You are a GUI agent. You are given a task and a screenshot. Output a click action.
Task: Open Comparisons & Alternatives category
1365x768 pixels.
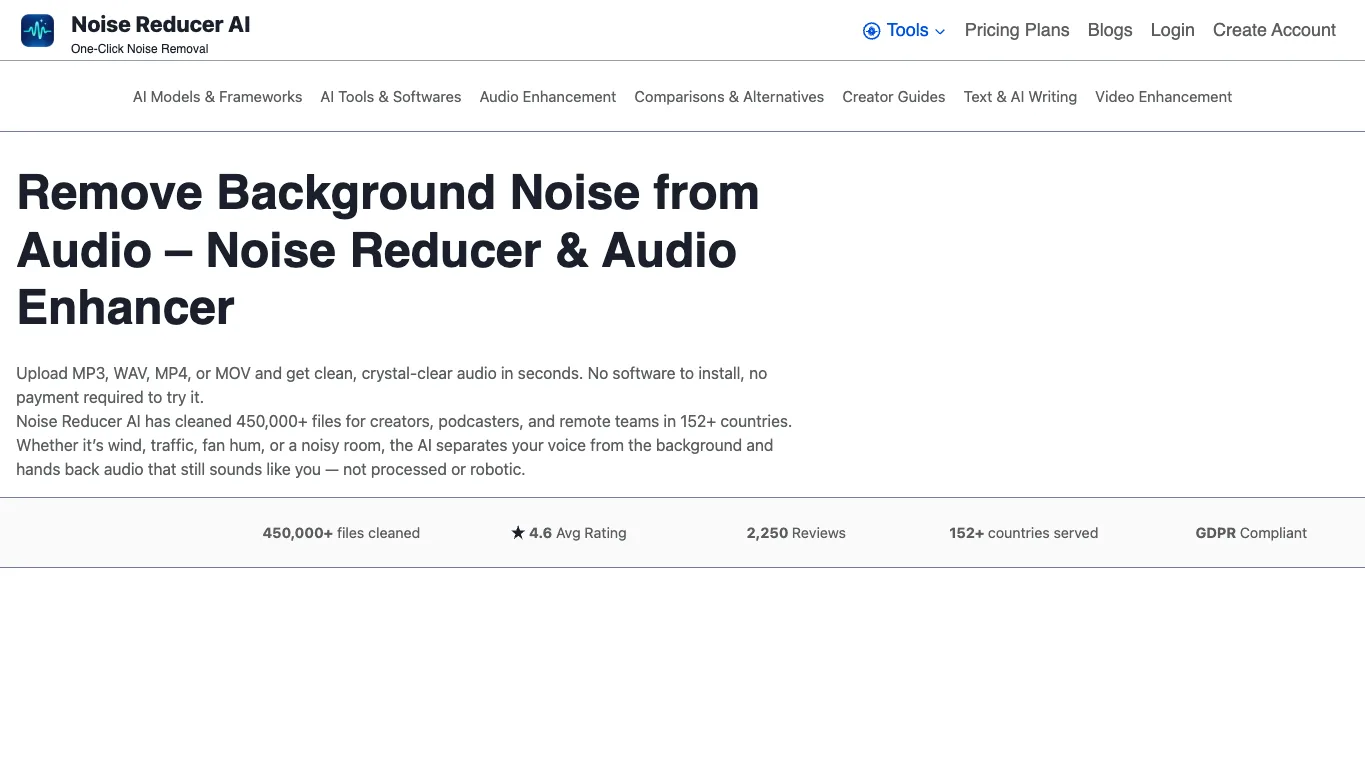729,97
